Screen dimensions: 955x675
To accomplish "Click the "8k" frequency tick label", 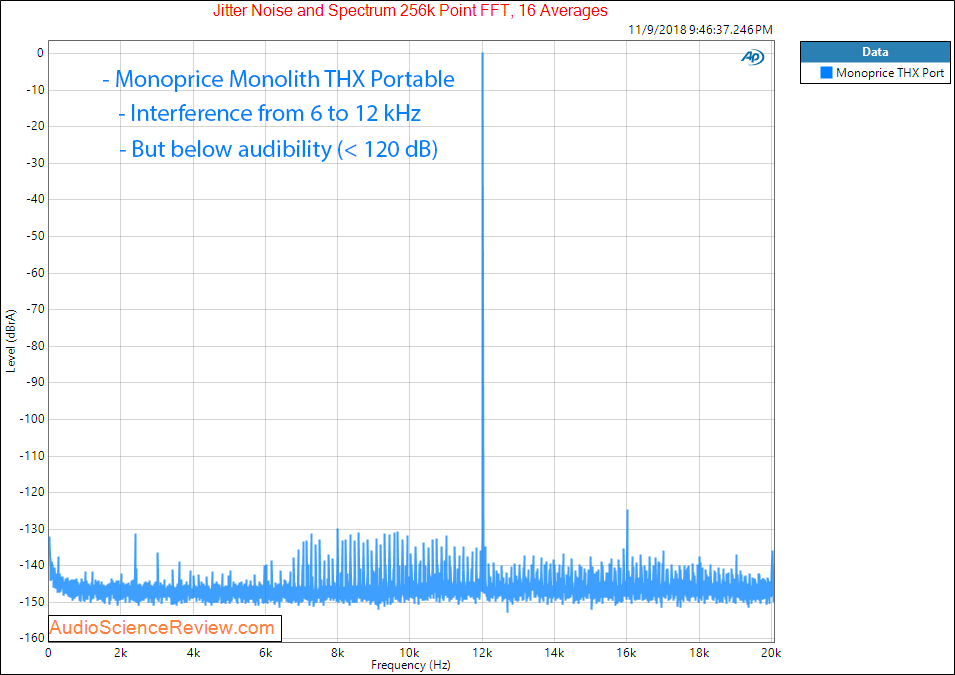I will (337, 652).
